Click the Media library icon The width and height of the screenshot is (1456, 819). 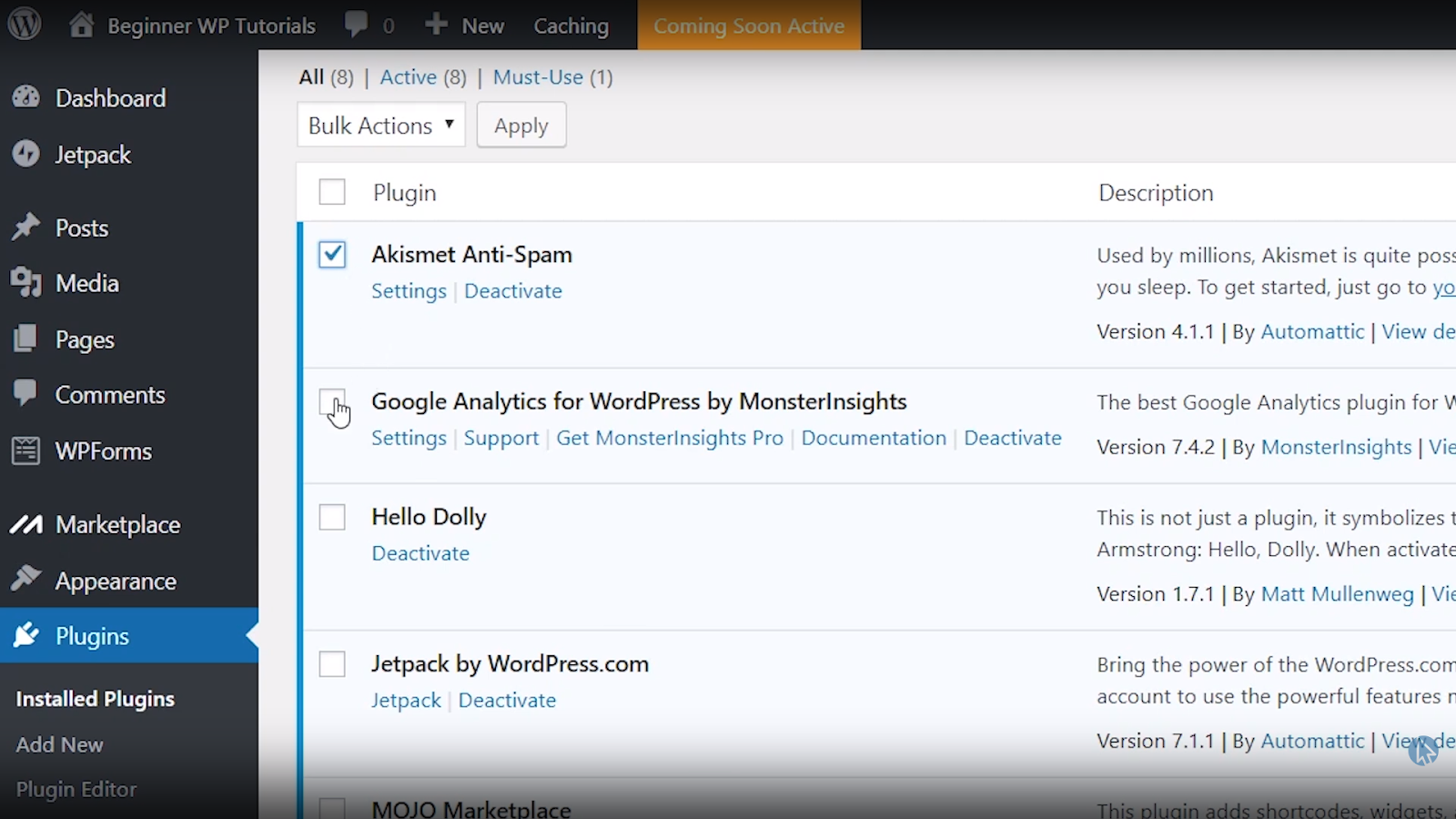[x=26, y=283]
